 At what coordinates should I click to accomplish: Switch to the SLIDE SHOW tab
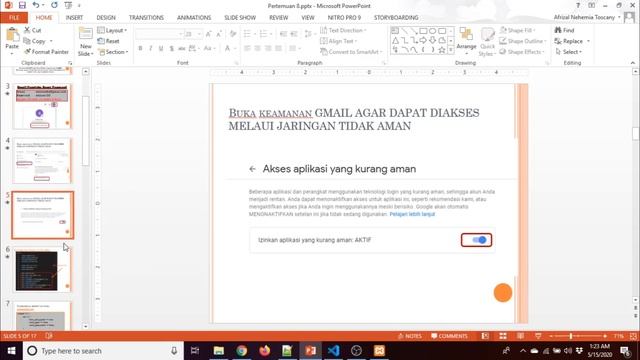click(x=240, y=18)
